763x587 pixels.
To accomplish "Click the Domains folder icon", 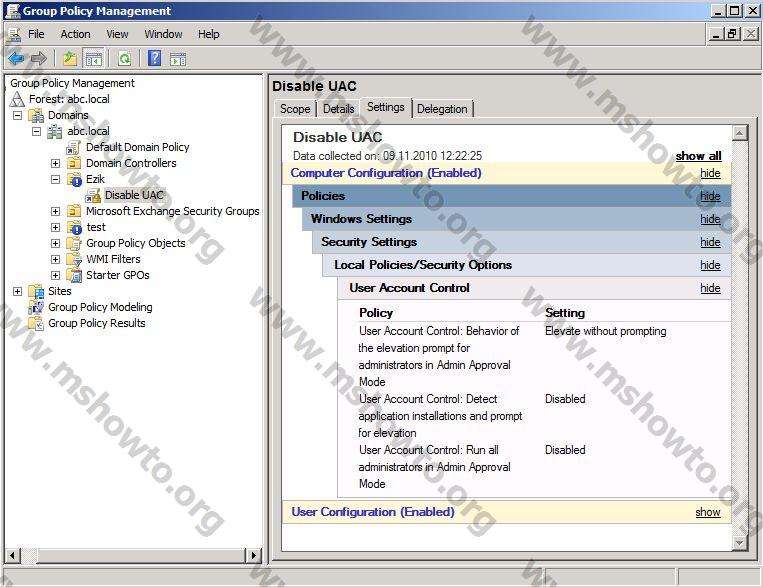I will (36, 115).
